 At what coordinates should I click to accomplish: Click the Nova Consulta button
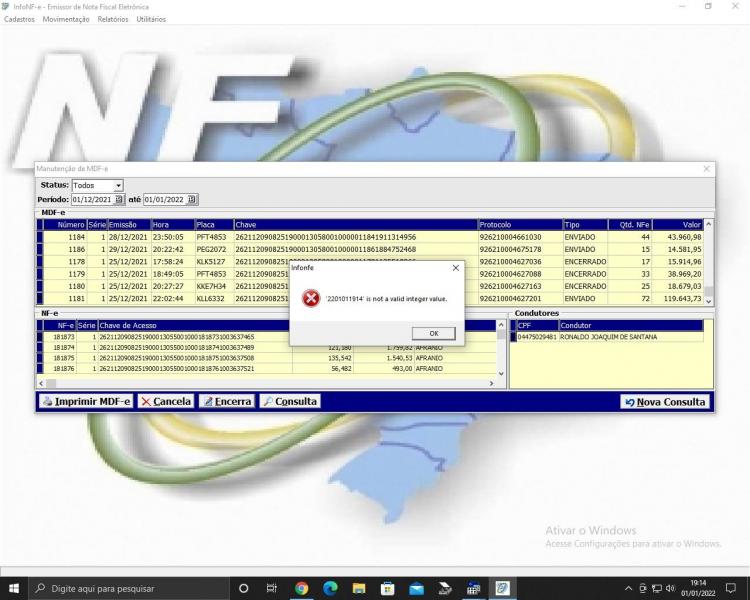665,402
